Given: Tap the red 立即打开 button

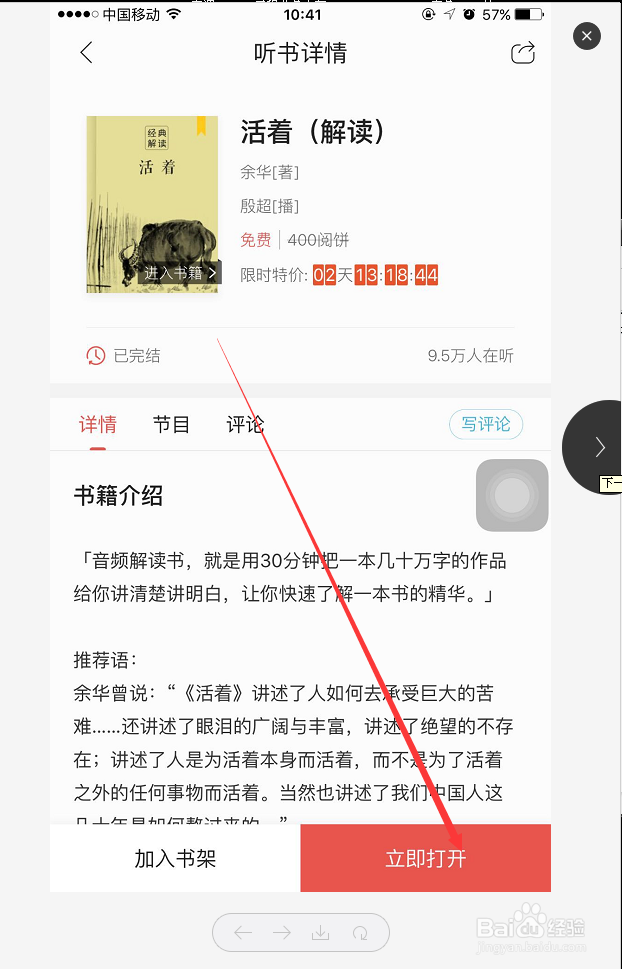Looking at the screenshot, I should (425, 858).
